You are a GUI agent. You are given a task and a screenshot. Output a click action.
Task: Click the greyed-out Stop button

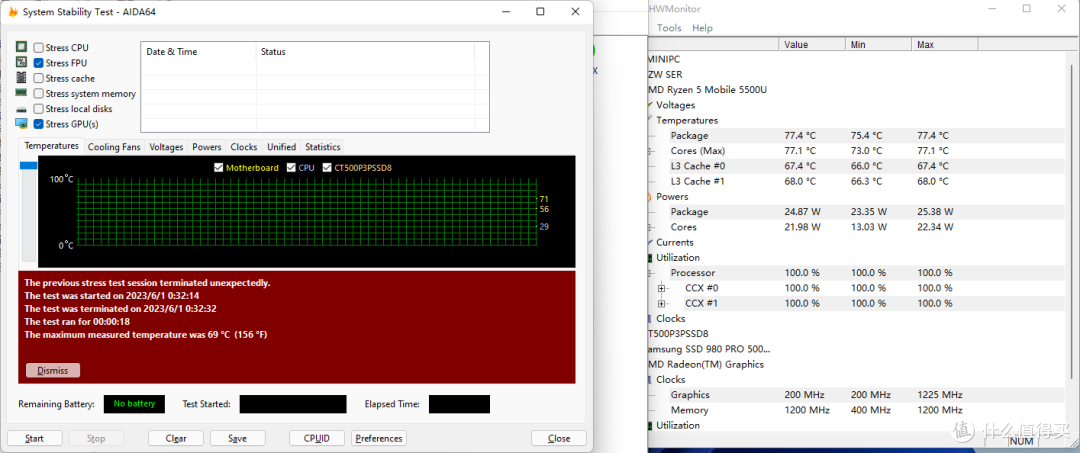click(96, 438)
